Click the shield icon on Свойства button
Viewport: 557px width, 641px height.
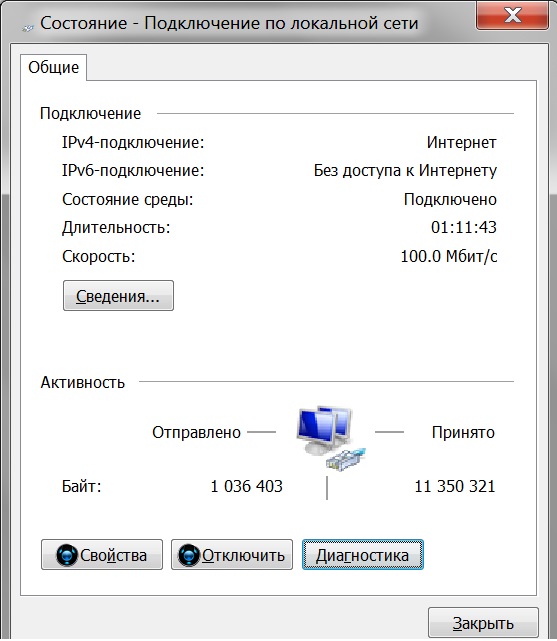(67, 555)
